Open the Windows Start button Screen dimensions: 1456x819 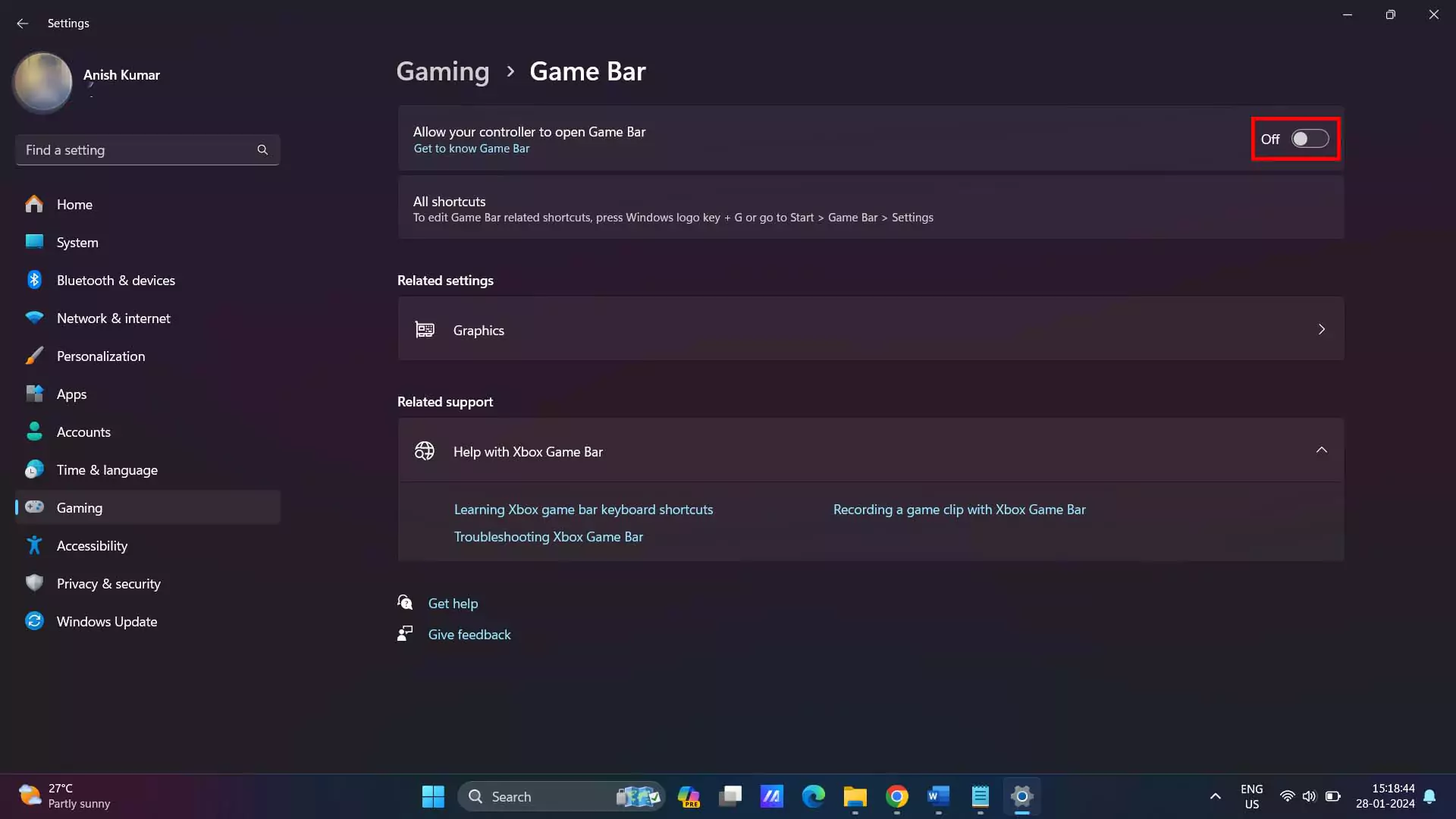pos(433,796)
